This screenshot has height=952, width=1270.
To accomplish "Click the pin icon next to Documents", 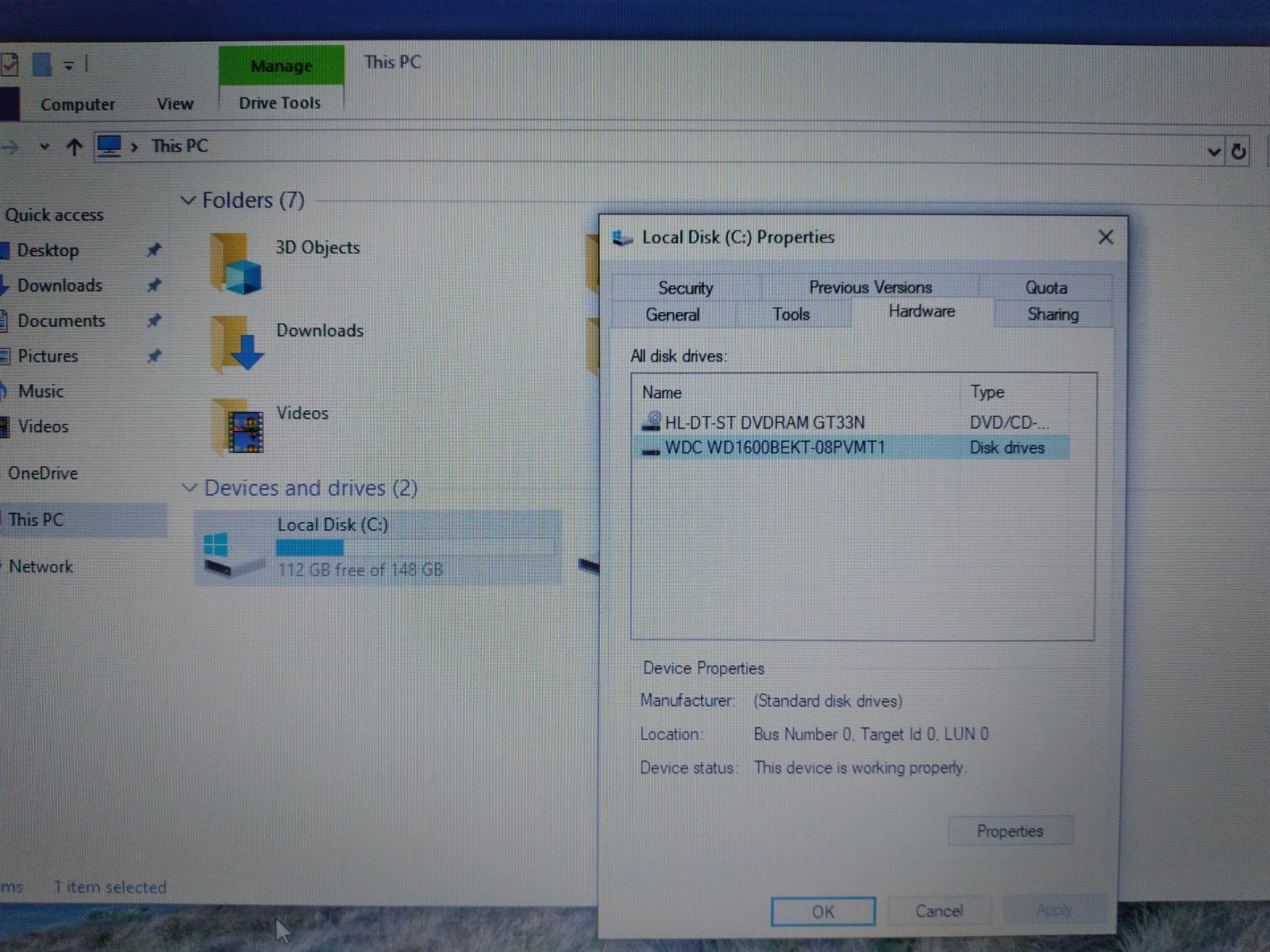I will 154,321.
